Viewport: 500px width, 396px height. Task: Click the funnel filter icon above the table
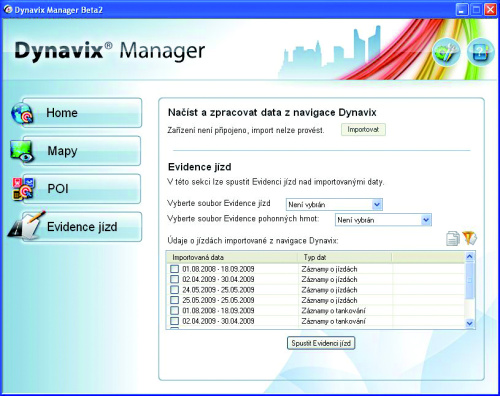click(x=469, y=238)
